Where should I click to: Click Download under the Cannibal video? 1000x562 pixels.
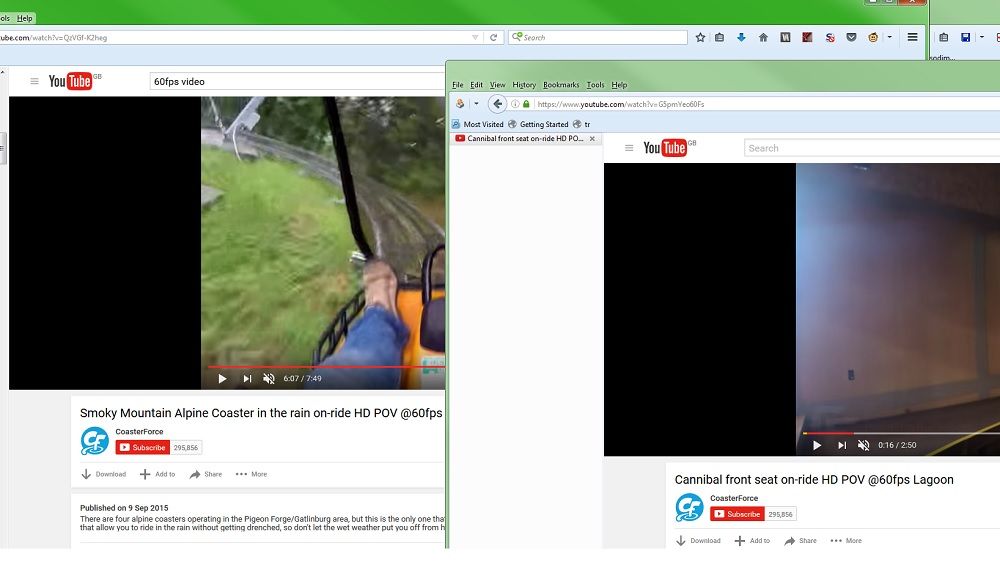(698, 541)
